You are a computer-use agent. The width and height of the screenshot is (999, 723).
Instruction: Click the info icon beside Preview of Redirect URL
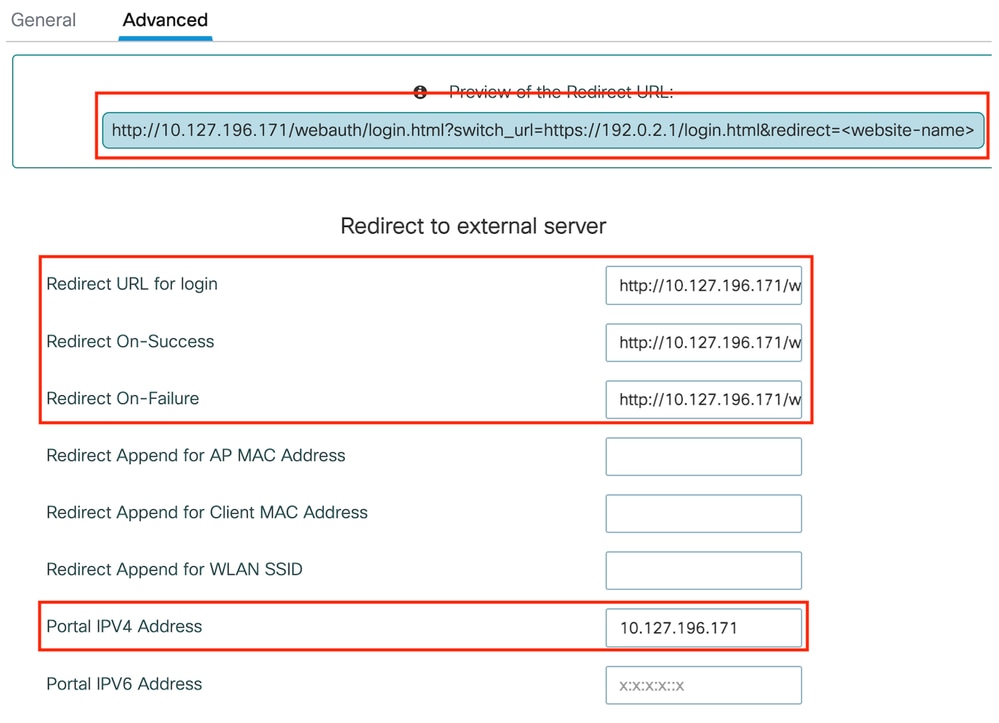pos(420,92)
